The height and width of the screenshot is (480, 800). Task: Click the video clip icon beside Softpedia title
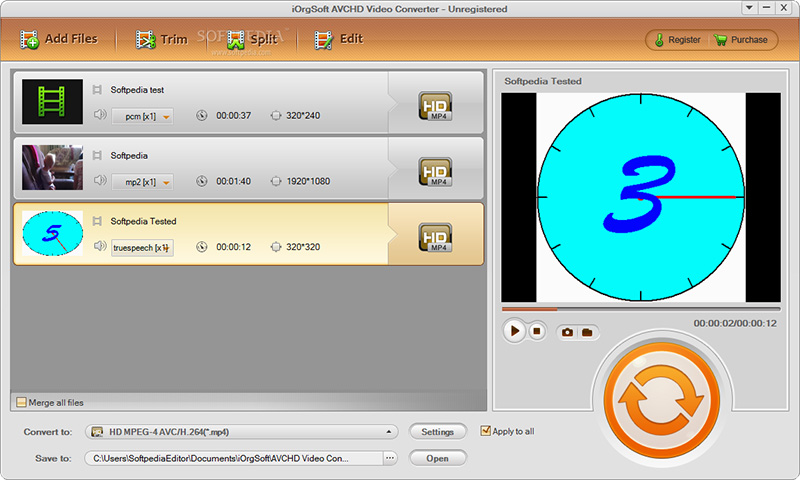[x=97, y=156]
